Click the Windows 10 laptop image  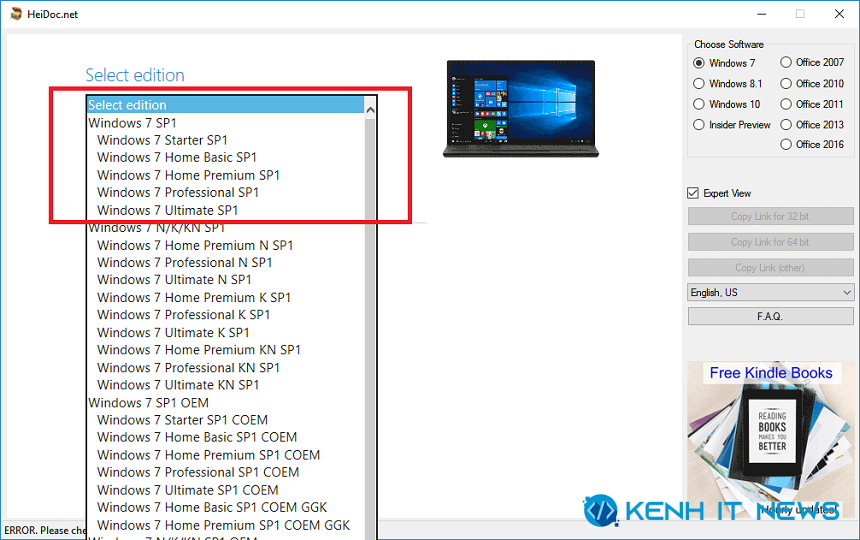click(x=520, y=109)
